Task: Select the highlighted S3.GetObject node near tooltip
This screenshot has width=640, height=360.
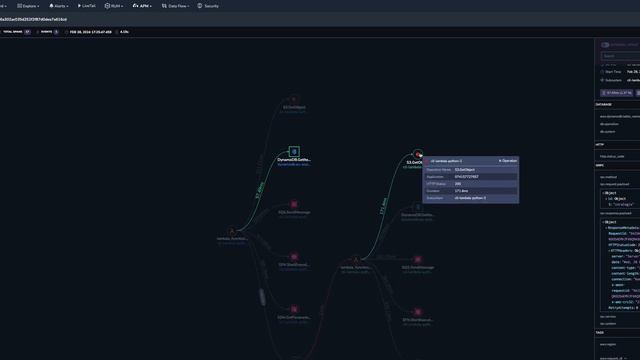Action: click(418, 154)
